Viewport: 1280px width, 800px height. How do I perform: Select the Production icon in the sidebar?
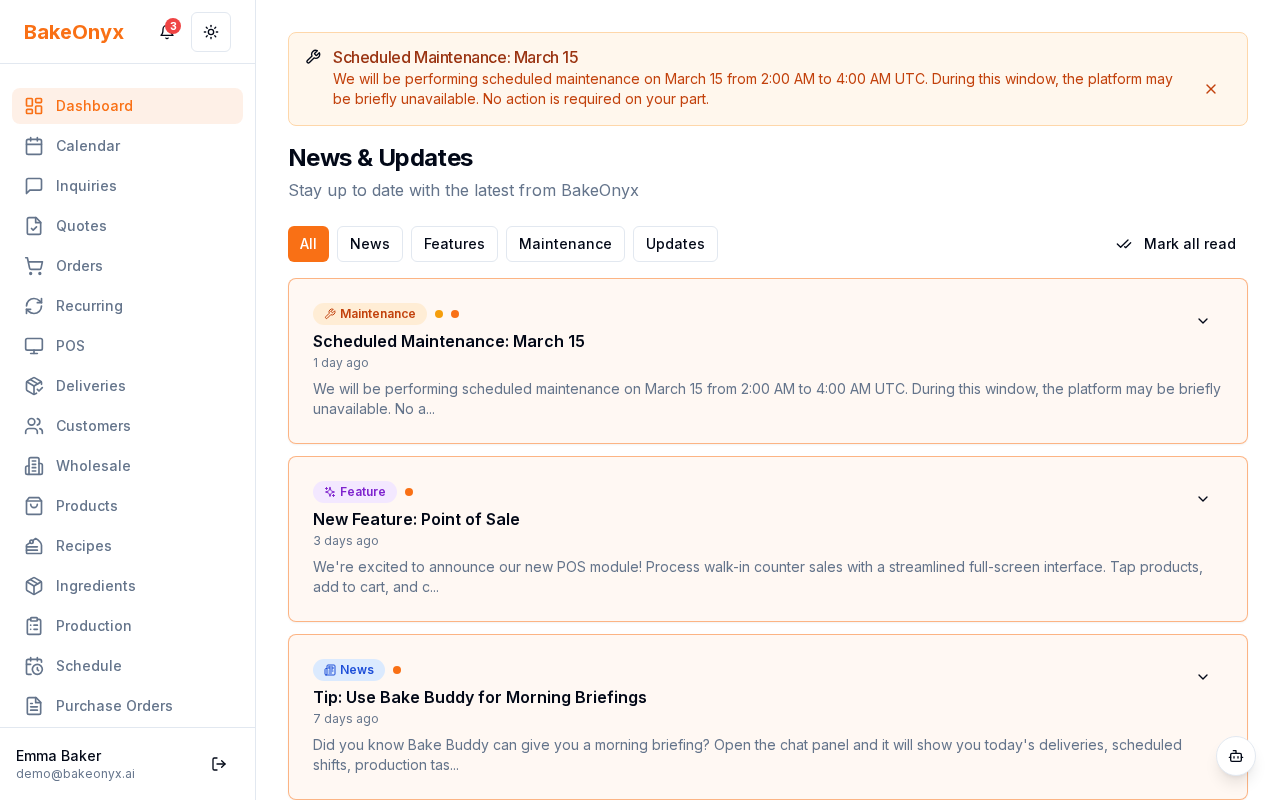(34, 626)
